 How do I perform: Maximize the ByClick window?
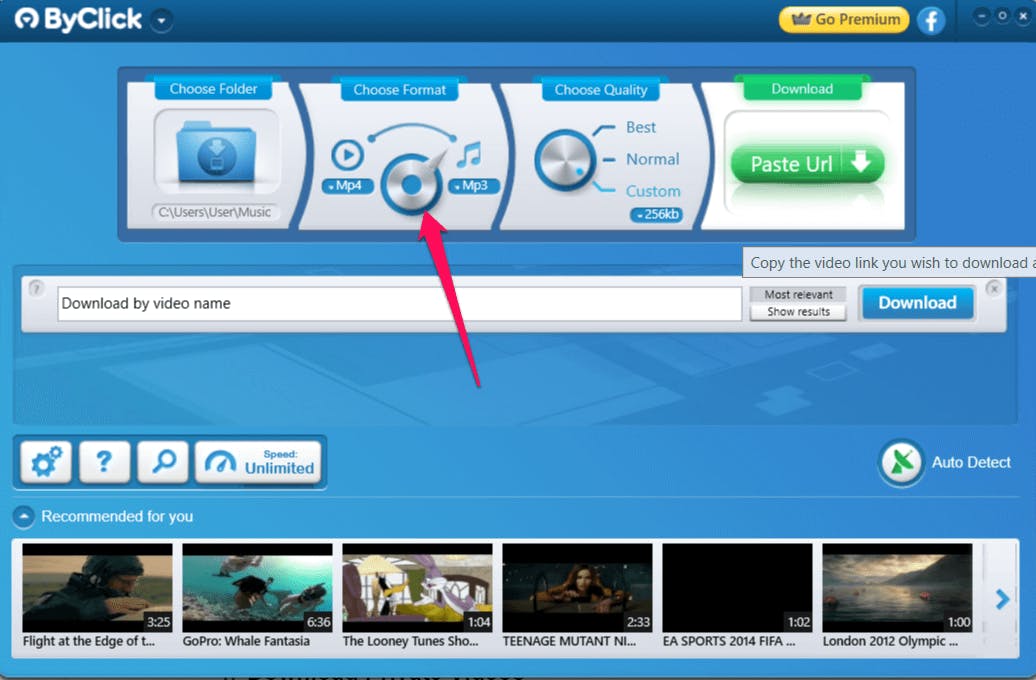tap(1002, 16)
